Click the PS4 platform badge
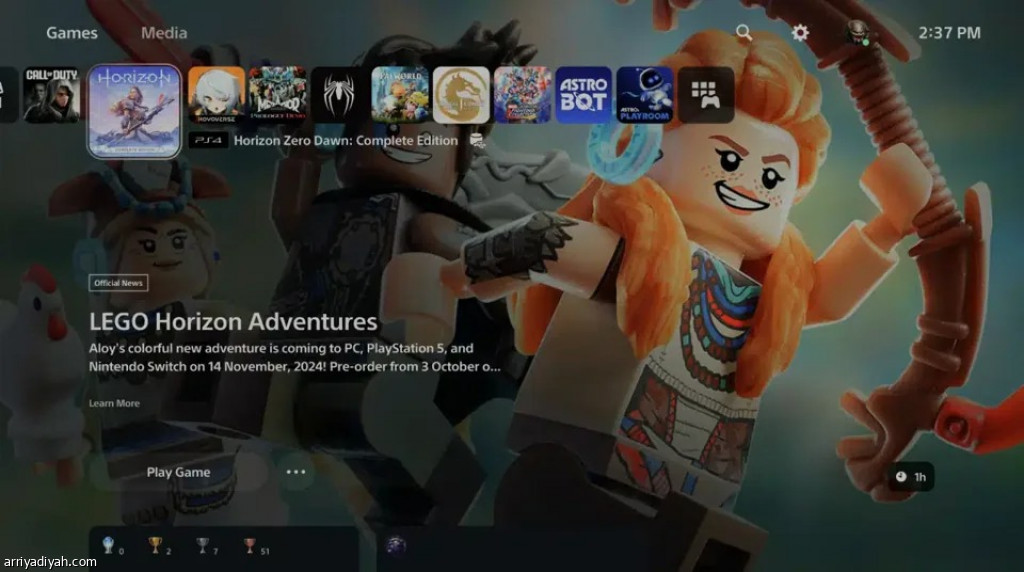The width and height of the screenshot is (1024, 572). 208,140
